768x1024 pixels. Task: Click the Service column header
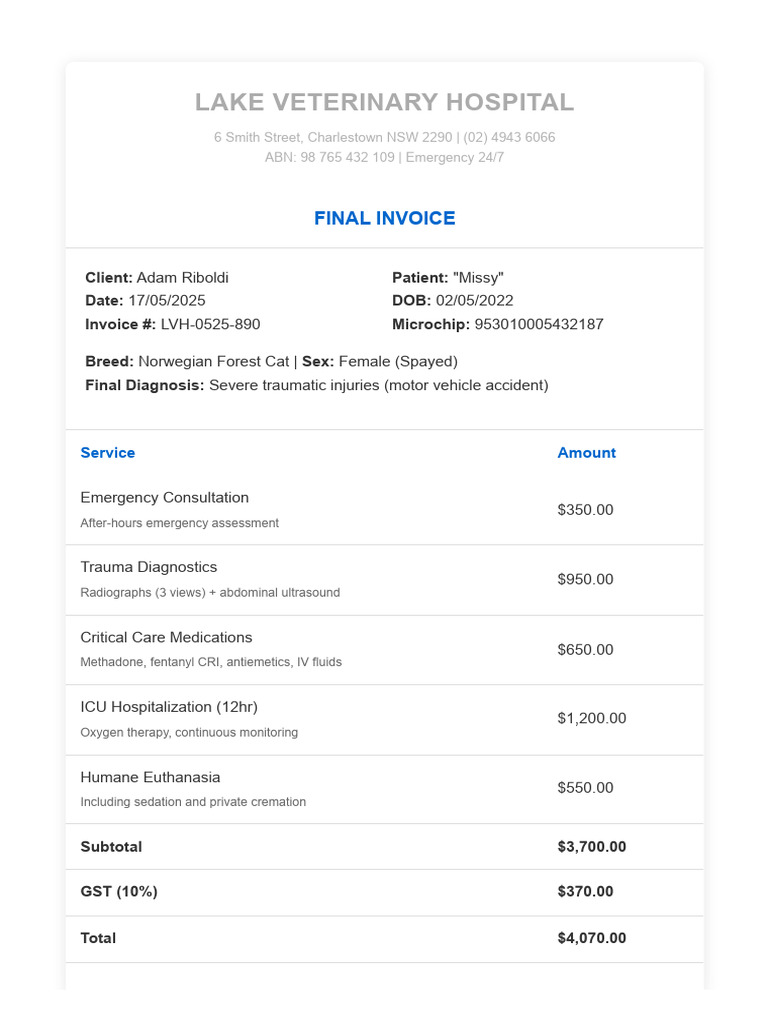point(108,452)
